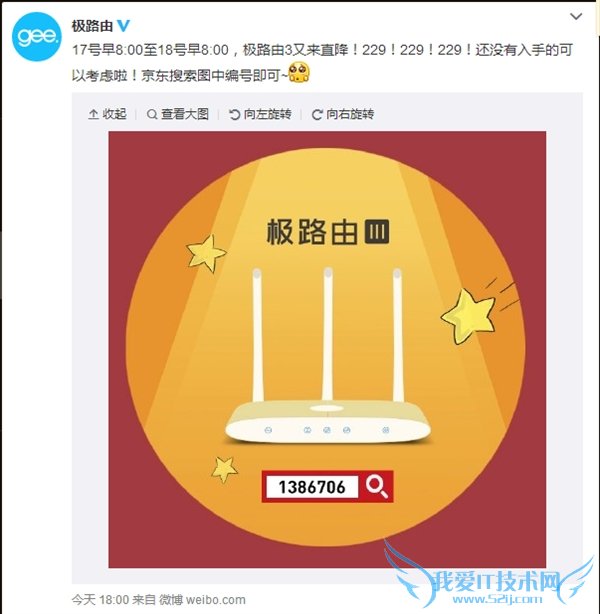Click the small star beside the search box
The height and width of the screenshot is (614, 600).
224,469
